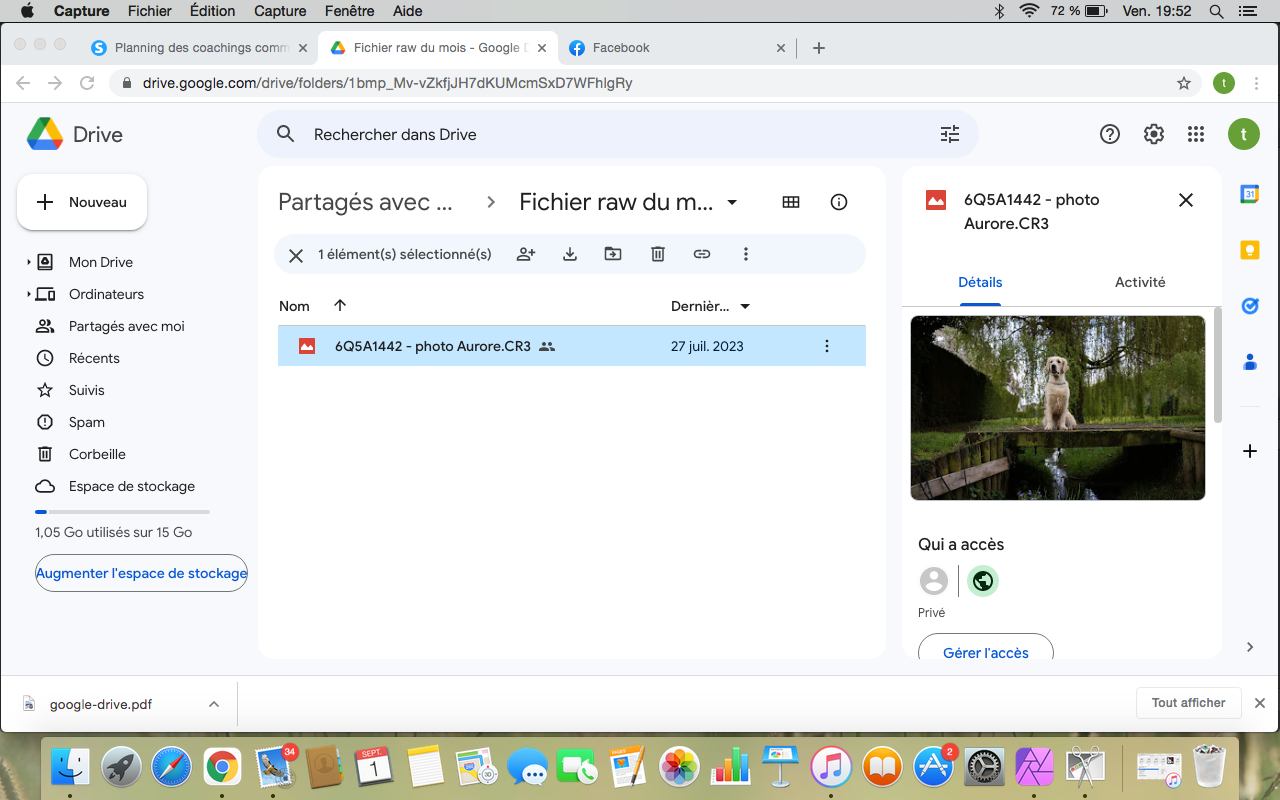
Task: Open the search options filter icon
Action: (950, 134)
